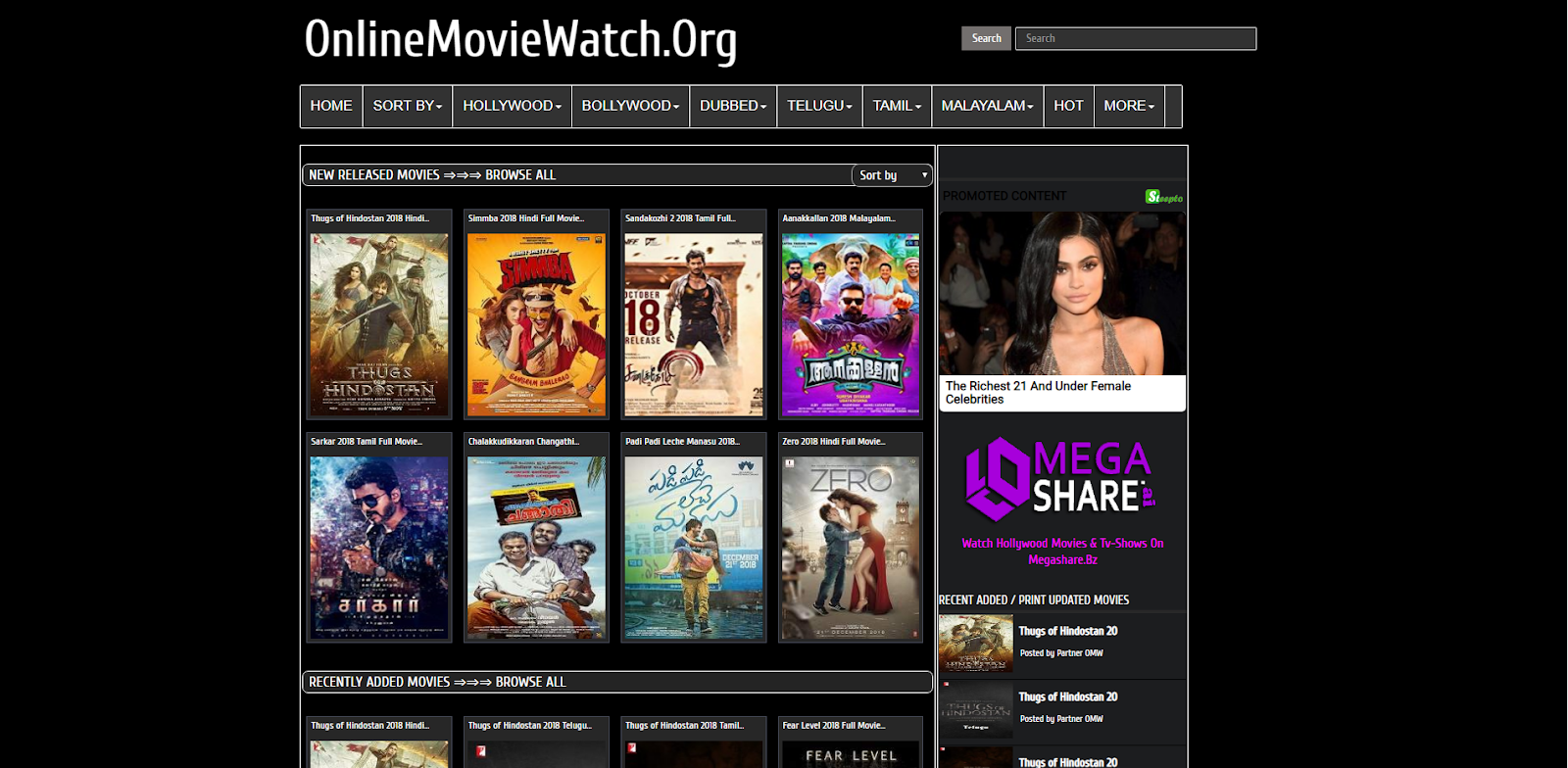Screen dimensions: 1568x768
Task: Click title 'Padi Padi Leche Manasu 2018..'
Action: coord(683,442)
